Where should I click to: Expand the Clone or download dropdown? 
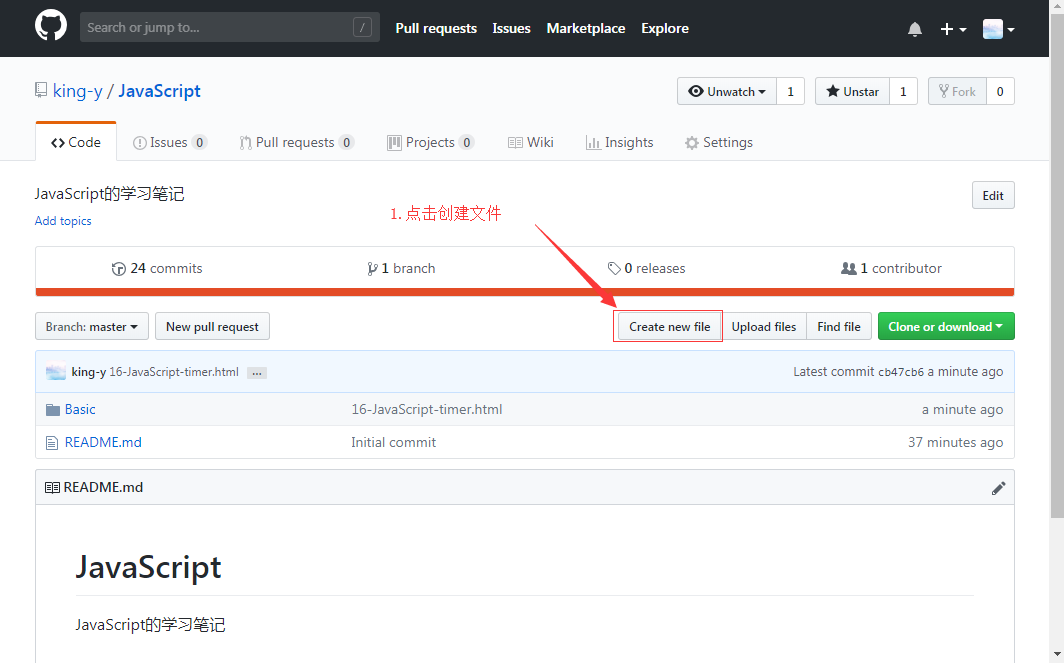tap(946, 326)
